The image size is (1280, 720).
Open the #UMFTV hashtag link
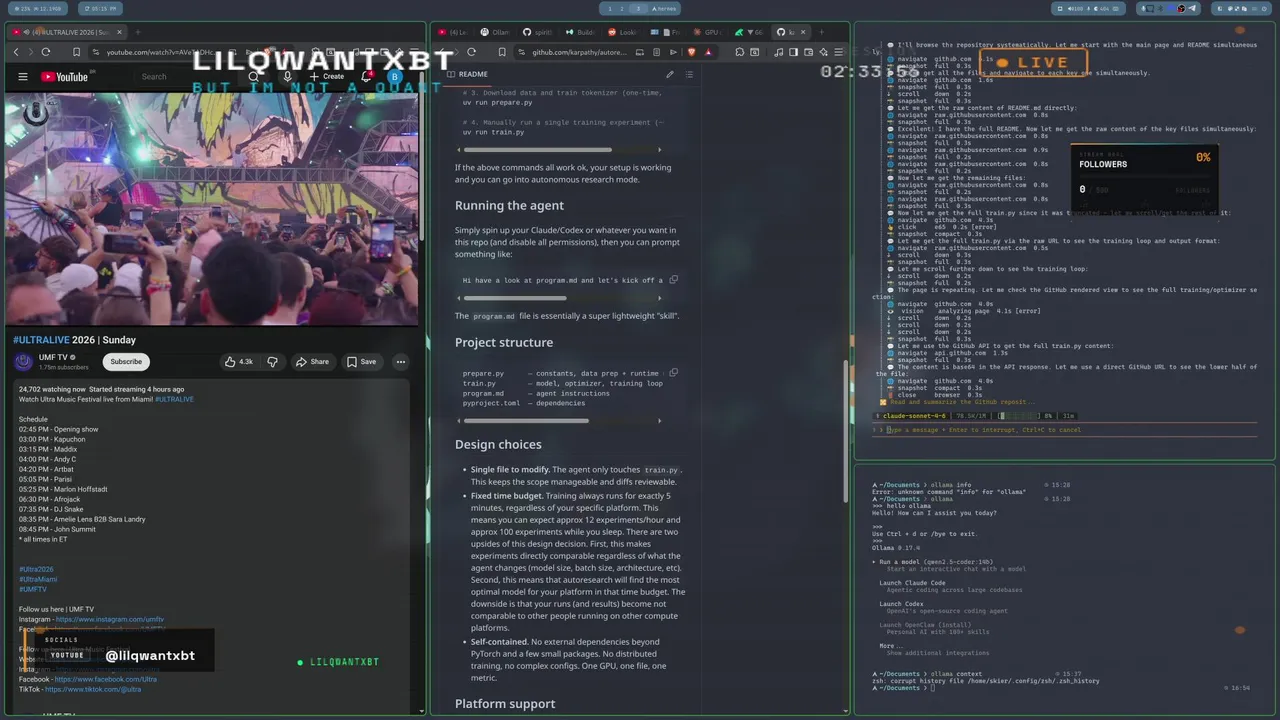(33, 589)
